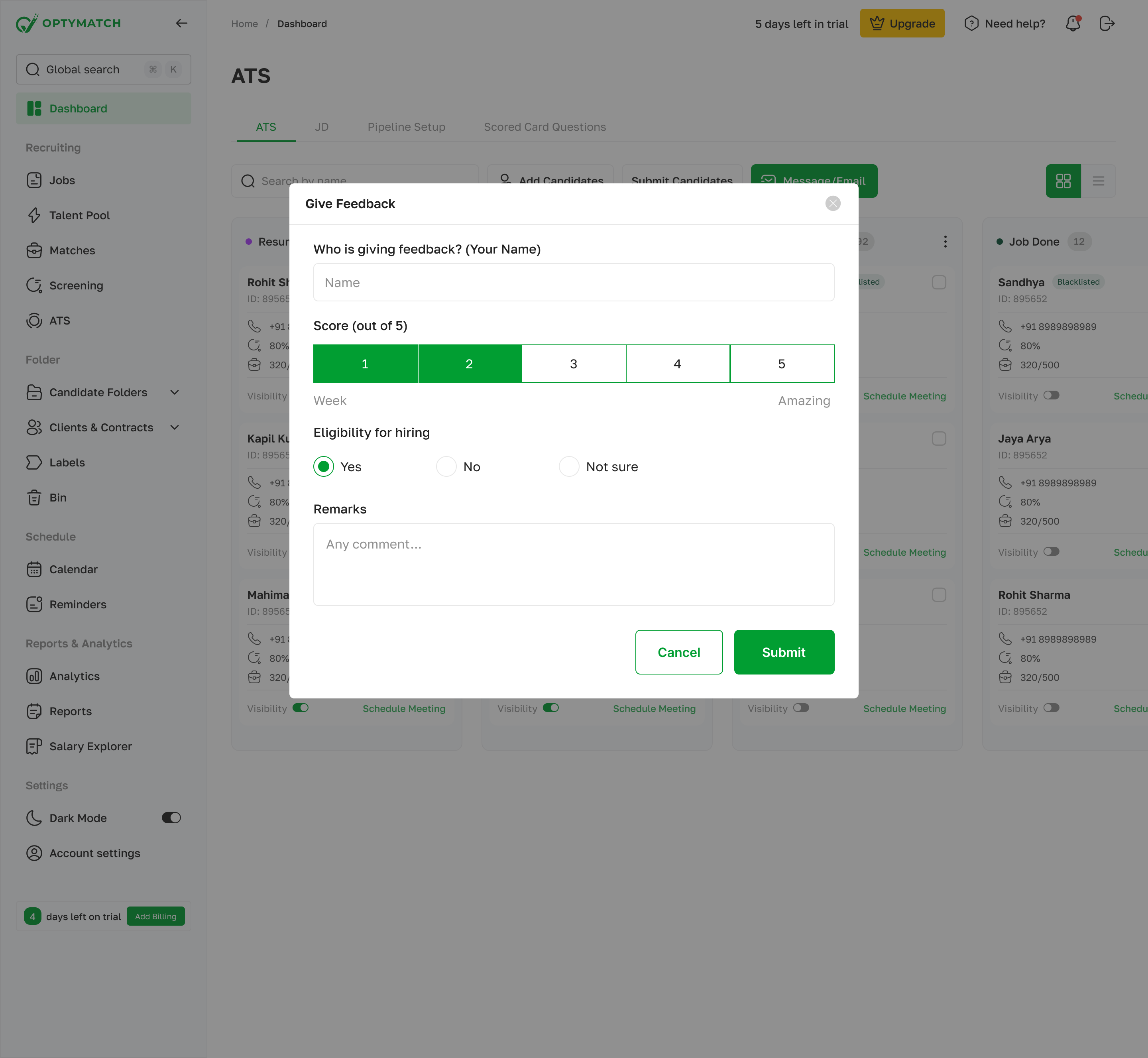Toggle the Dark Mode switch
This screenshot has width=1148, height=1058.
(171, 818)
